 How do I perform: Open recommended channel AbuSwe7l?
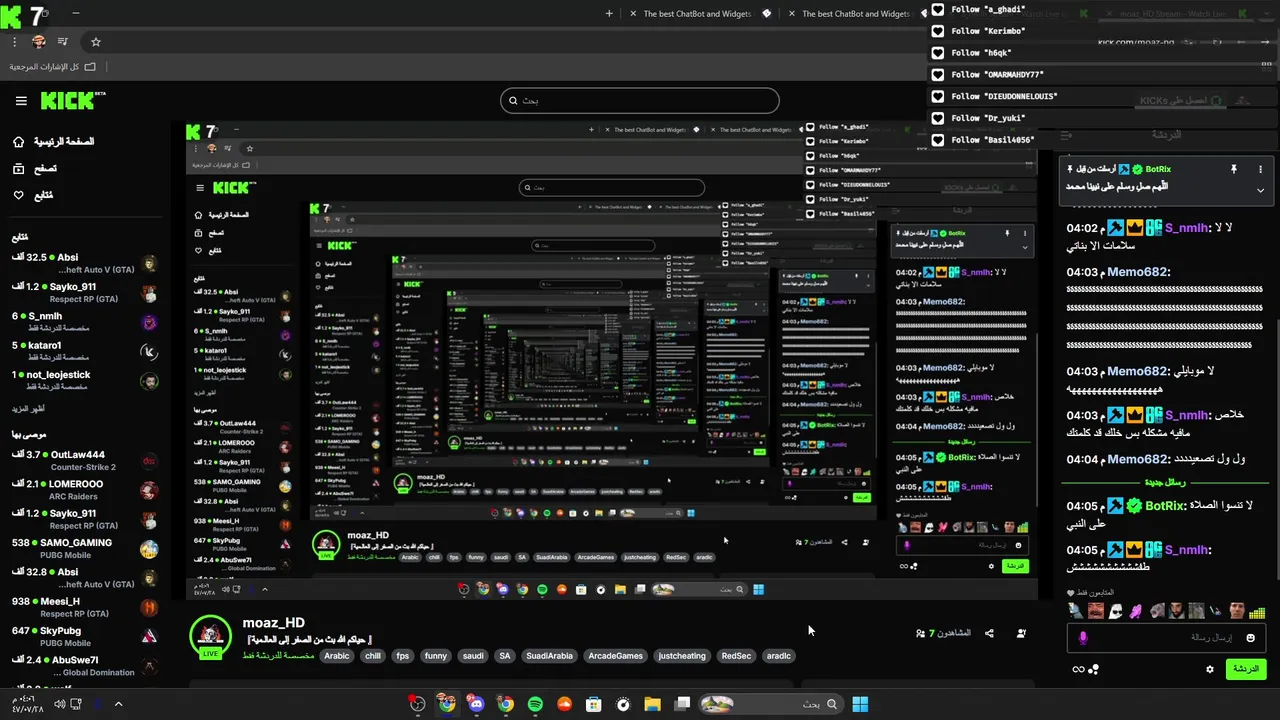(85, 666)
